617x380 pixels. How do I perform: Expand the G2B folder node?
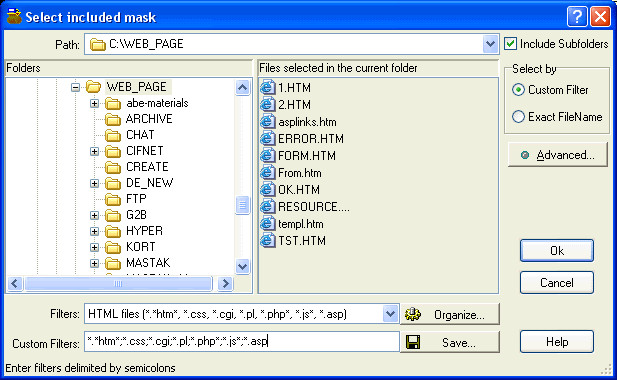pyautogui.click(x=94, y=216)
